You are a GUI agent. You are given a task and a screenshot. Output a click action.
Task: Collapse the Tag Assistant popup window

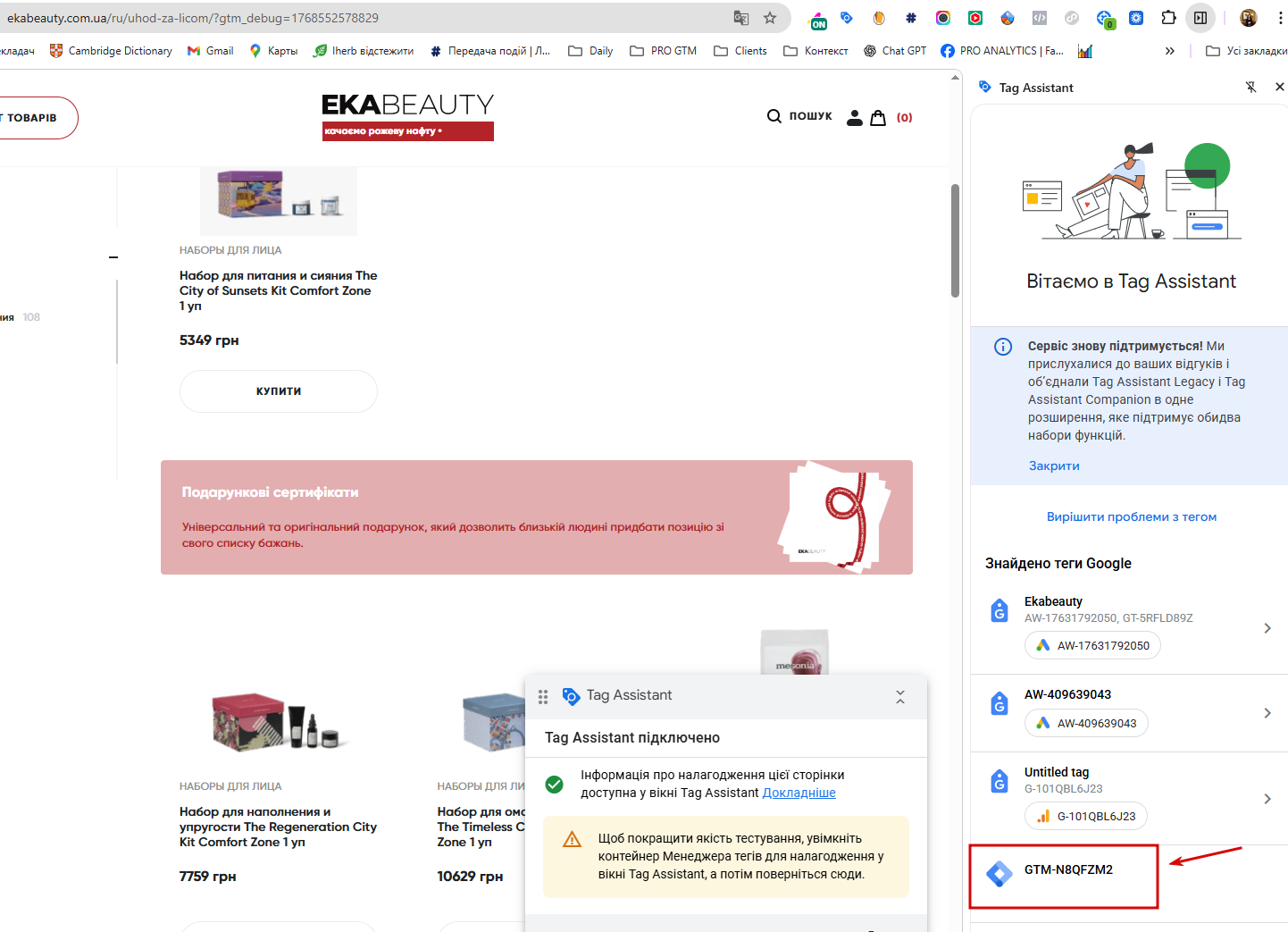click(900, 696)
